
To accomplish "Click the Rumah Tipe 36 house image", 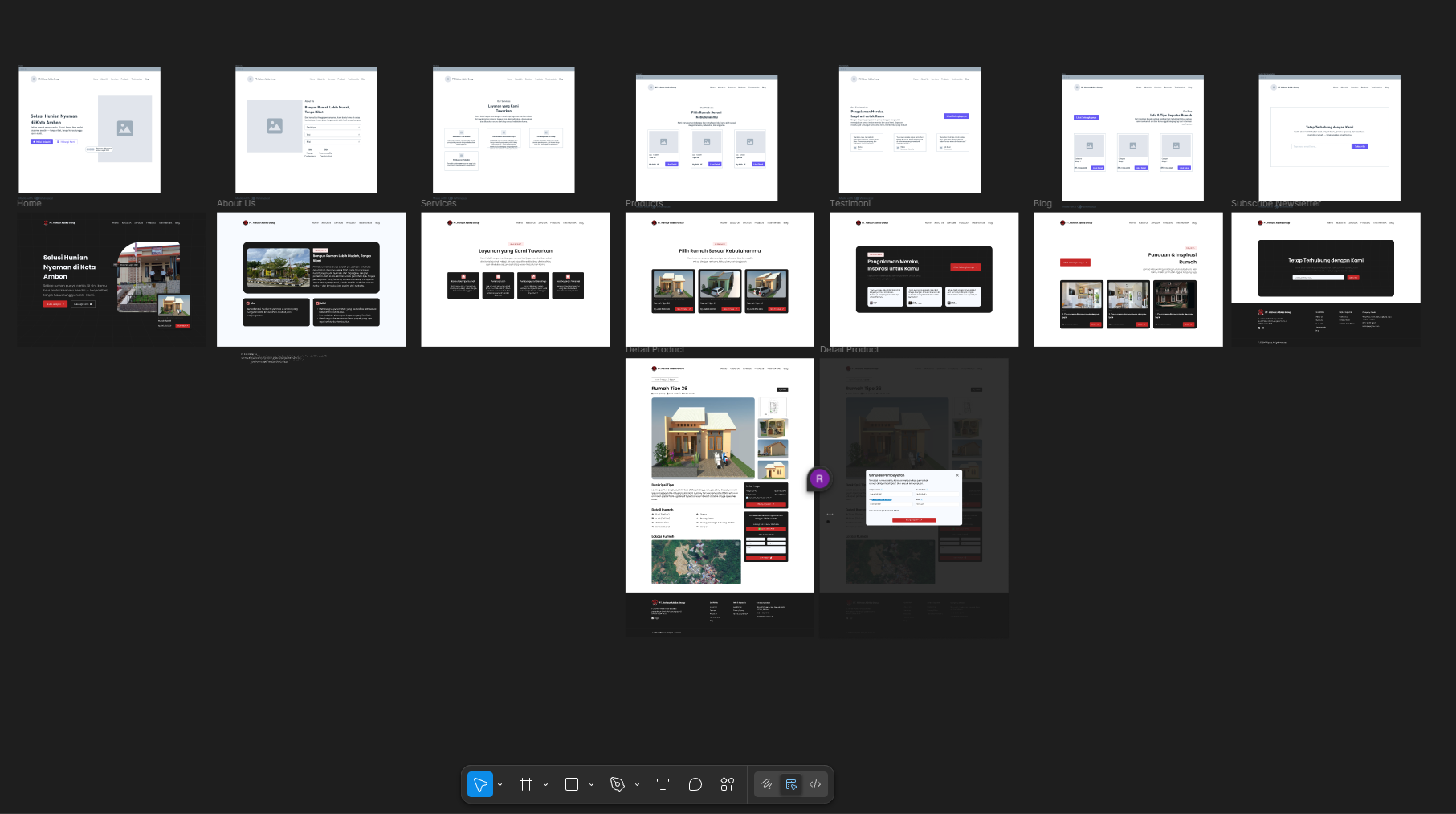I will coord(703,438).
